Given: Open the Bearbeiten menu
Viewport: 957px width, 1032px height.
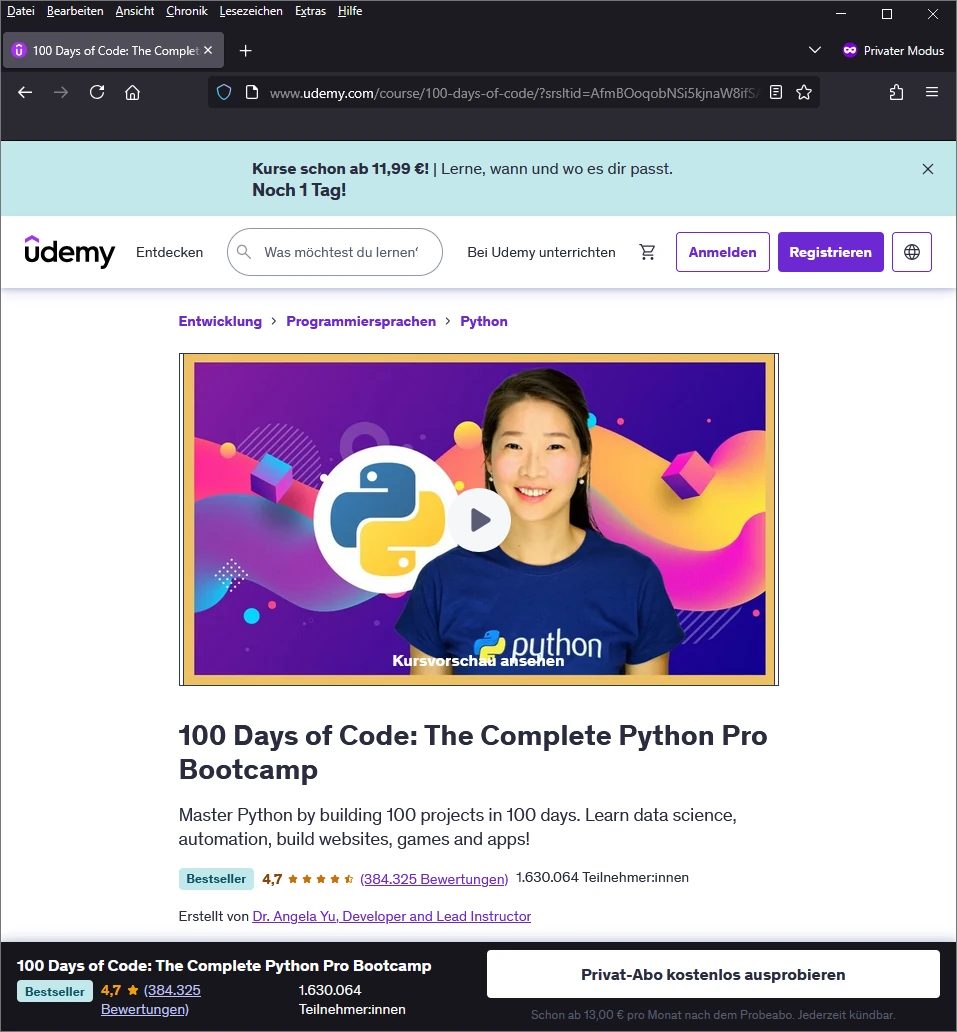Looking at the screenshot, I should point(75,11).
